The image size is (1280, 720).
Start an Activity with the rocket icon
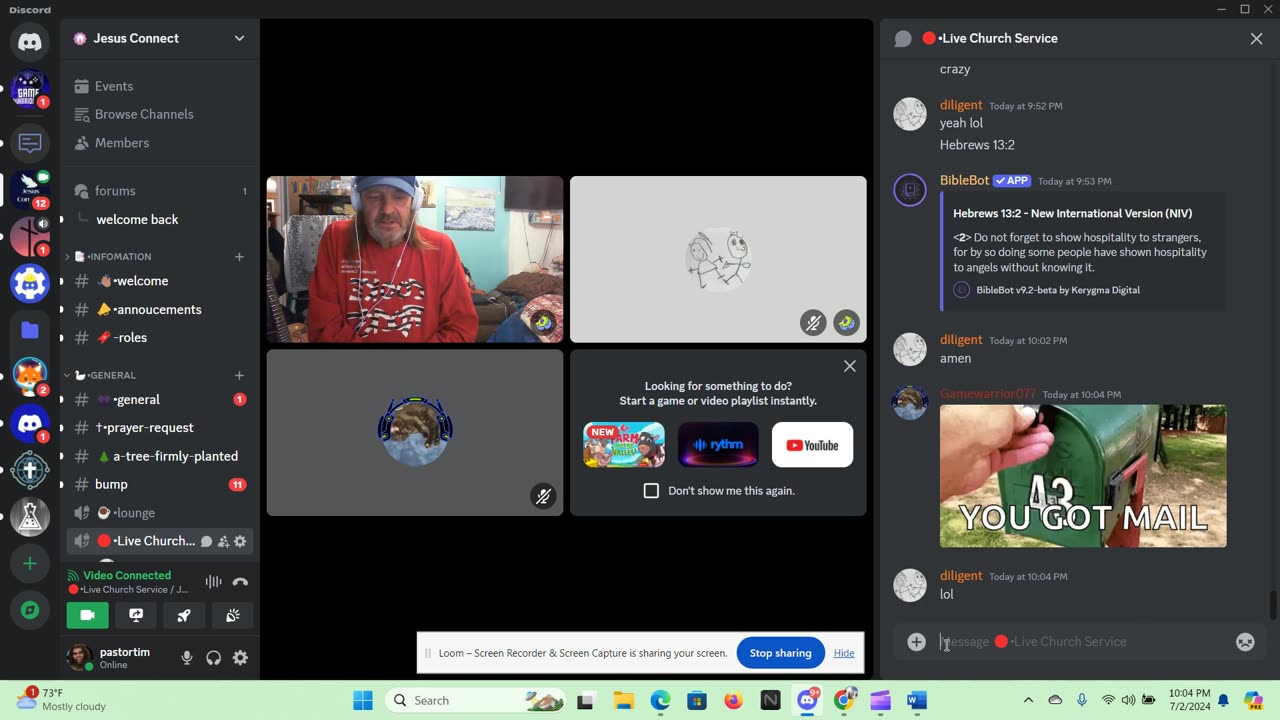(184, 615)
